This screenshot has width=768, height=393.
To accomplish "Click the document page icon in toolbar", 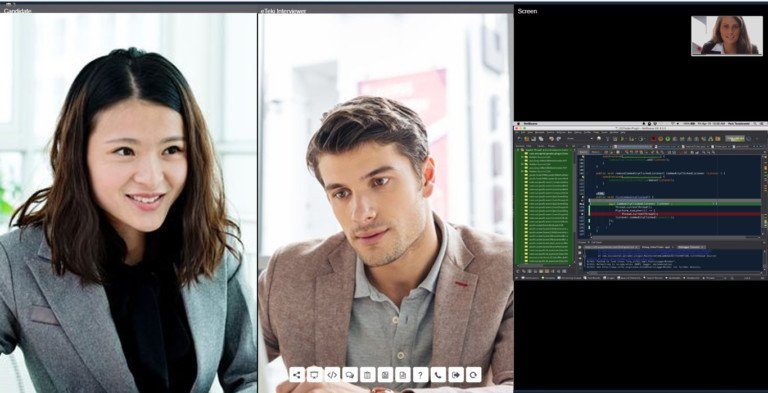I will 403,375.
